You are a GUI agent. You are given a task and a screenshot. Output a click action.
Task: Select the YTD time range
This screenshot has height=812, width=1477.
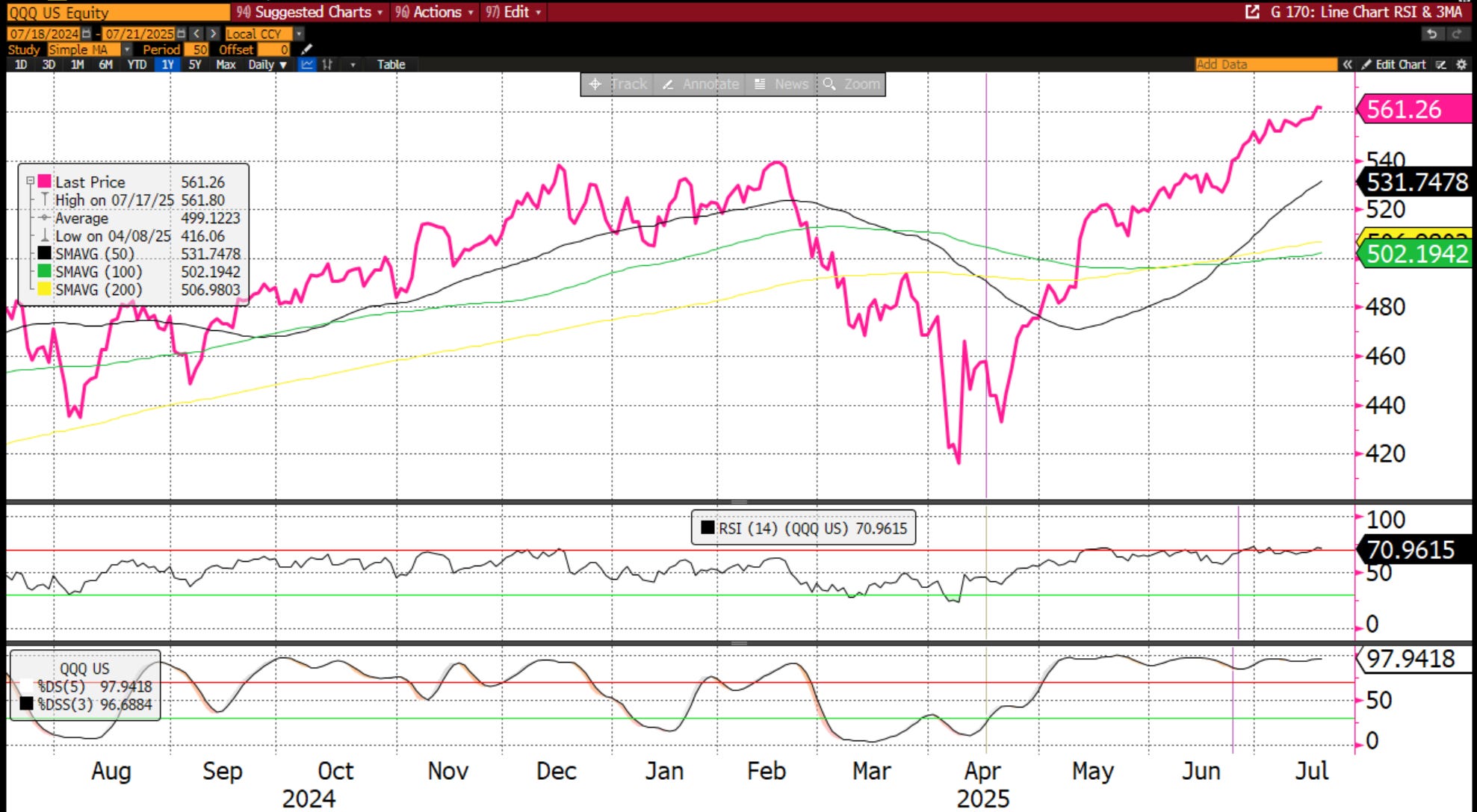(x=137, y=65)
